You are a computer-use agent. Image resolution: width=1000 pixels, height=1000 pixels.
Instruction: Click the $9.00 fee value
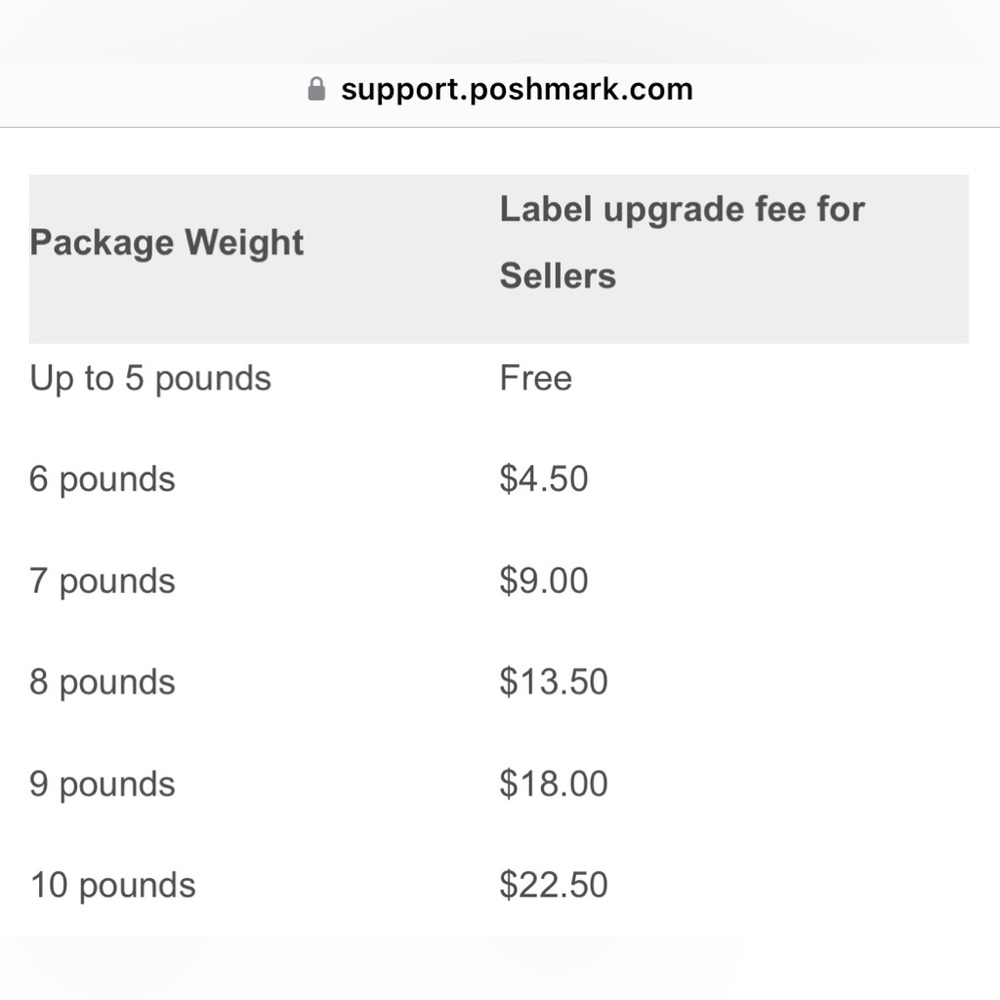(543, 580)
